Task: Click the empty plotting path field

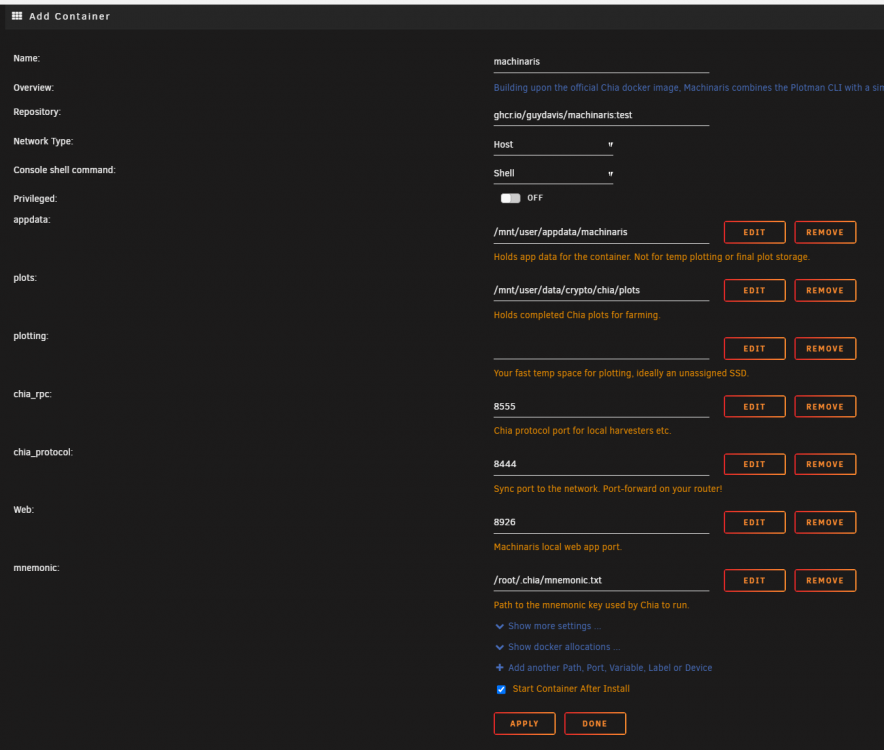Action: coord(601,348)
